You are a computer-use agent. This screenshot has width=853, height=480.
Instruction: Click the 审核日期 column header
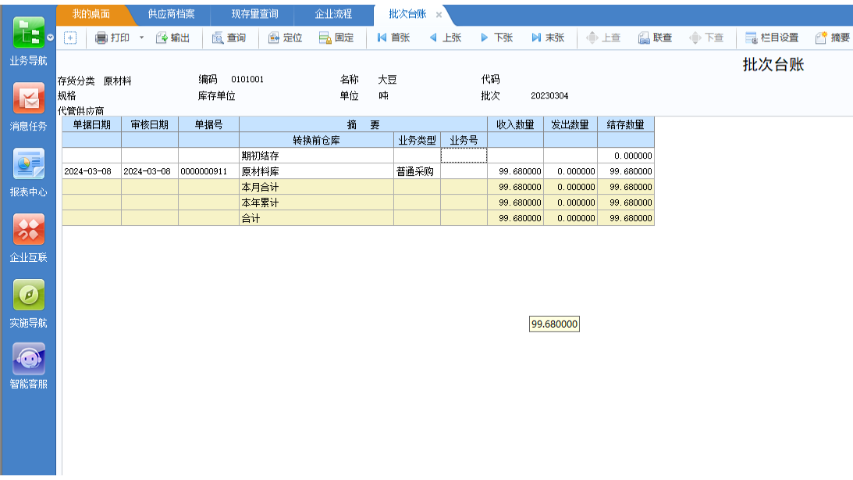pos(150,125)
